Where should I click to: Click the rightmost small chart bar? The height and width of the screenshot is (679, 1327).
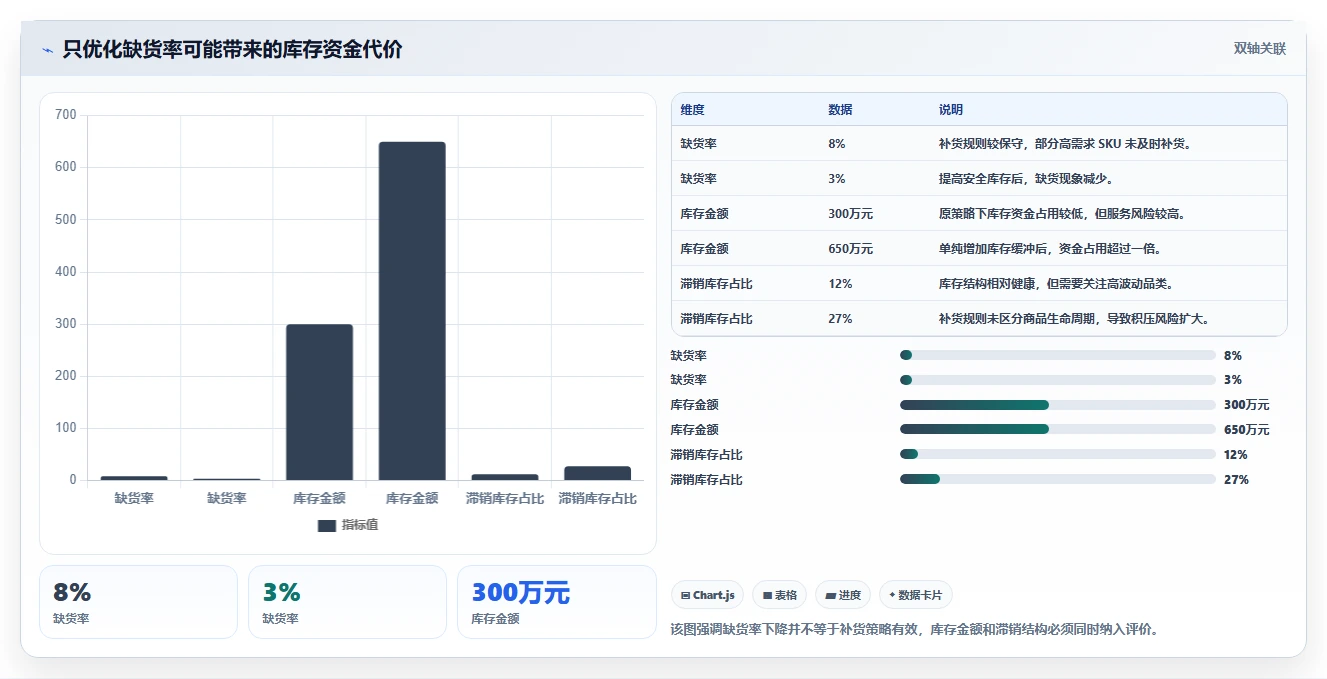click(597, 473)
